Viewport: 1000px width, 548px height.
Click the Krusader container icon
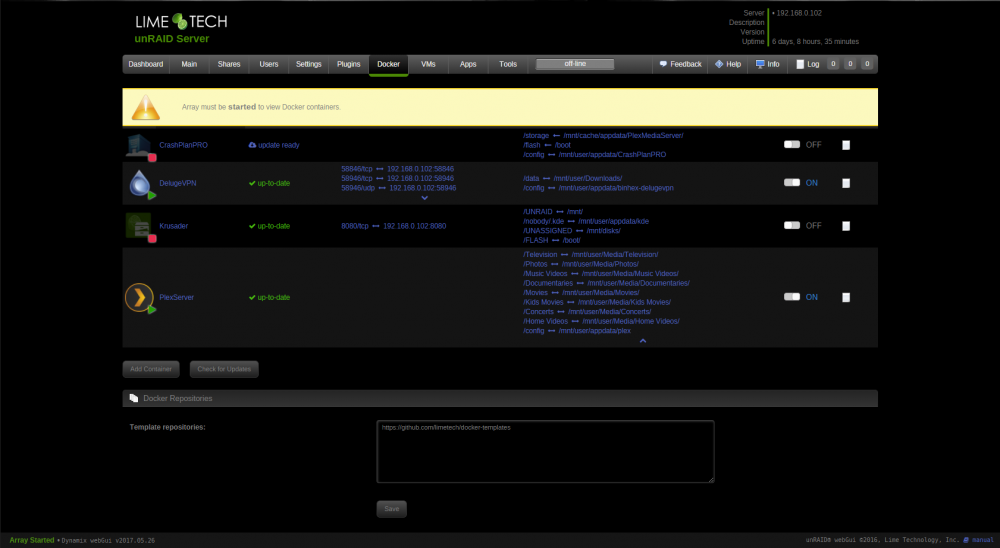138,226
